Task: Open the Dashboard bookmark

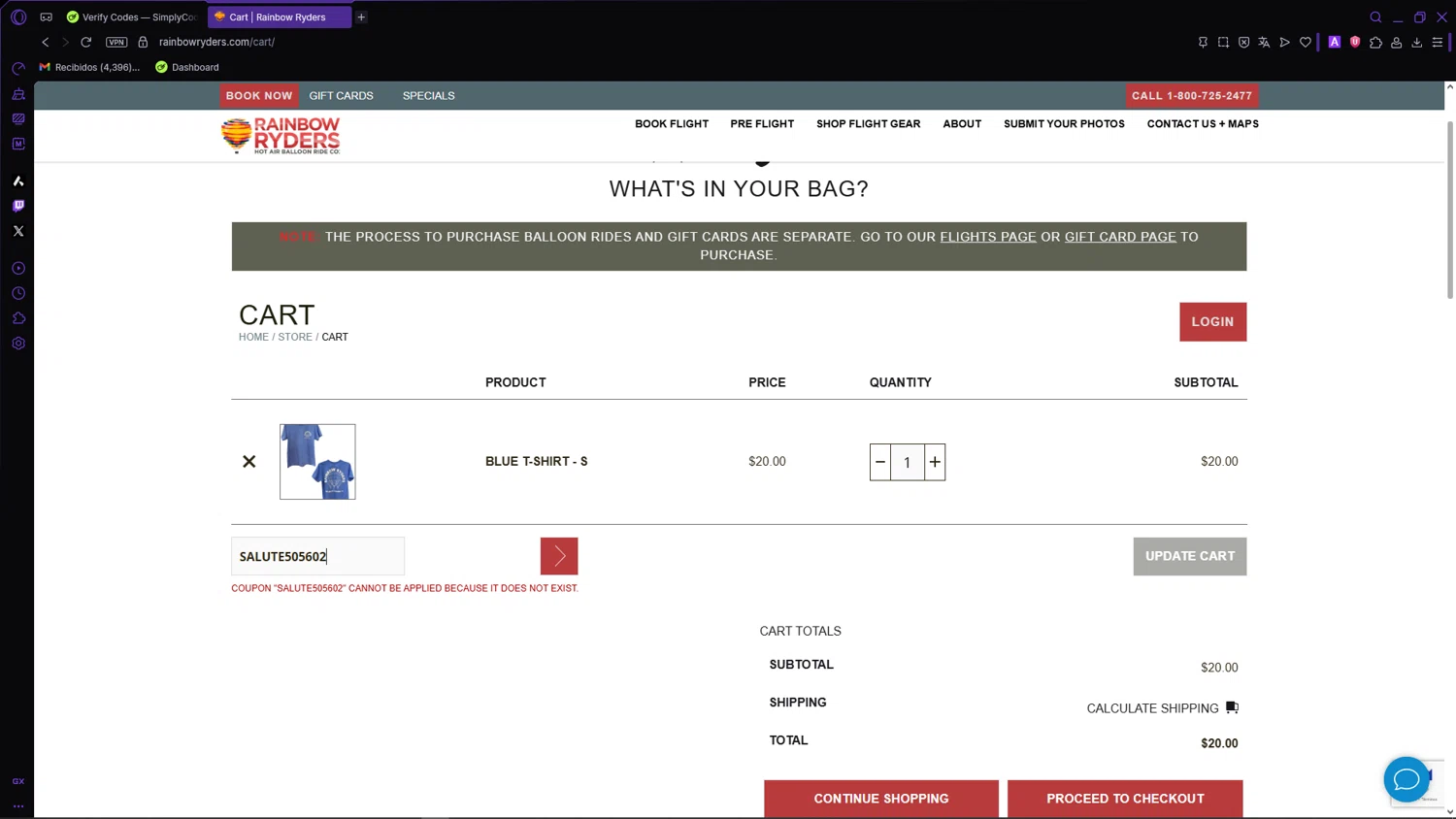Action: coord(187,67)
